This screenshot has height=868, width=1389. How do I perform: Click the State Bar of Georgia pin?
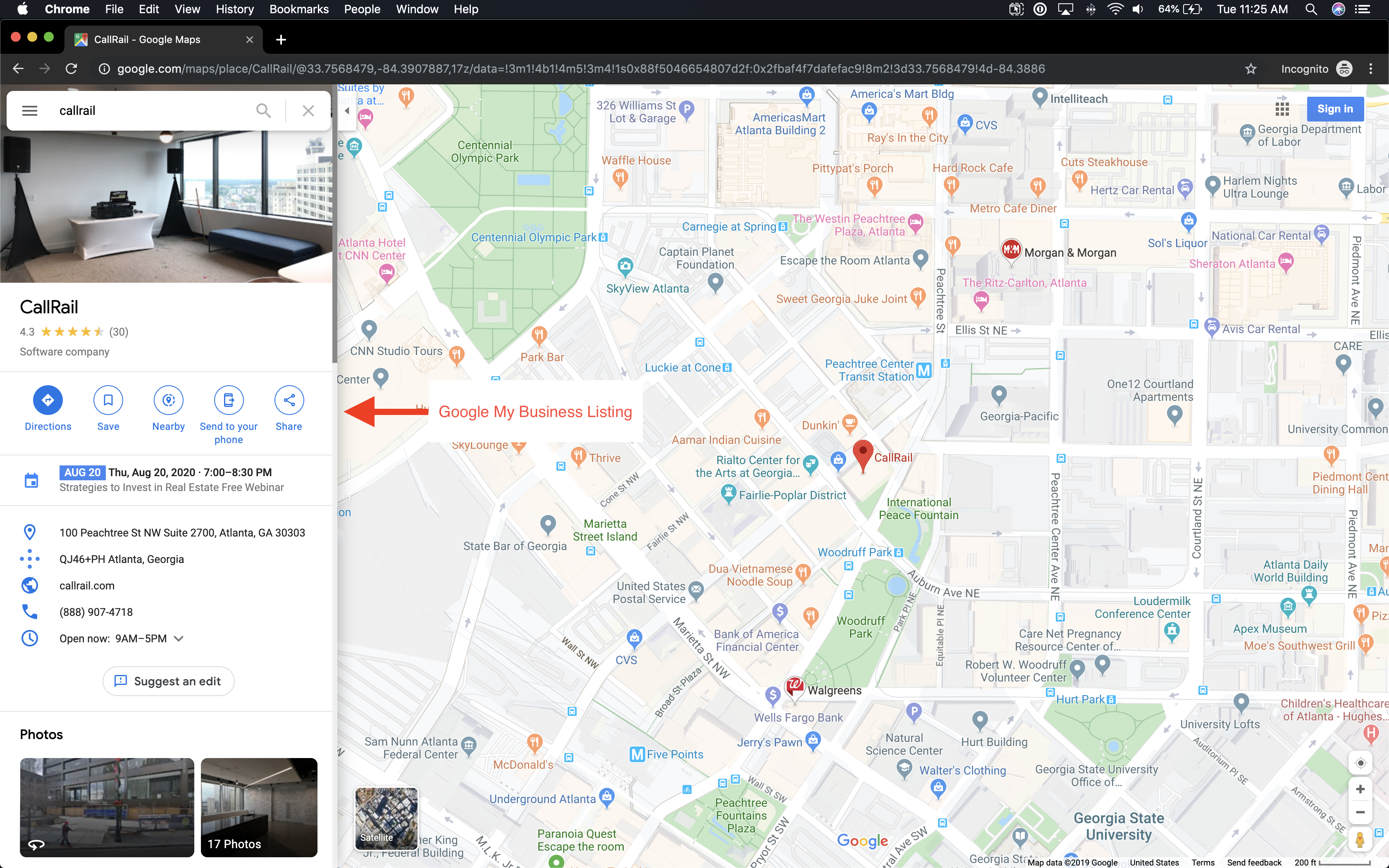(548, 524)
